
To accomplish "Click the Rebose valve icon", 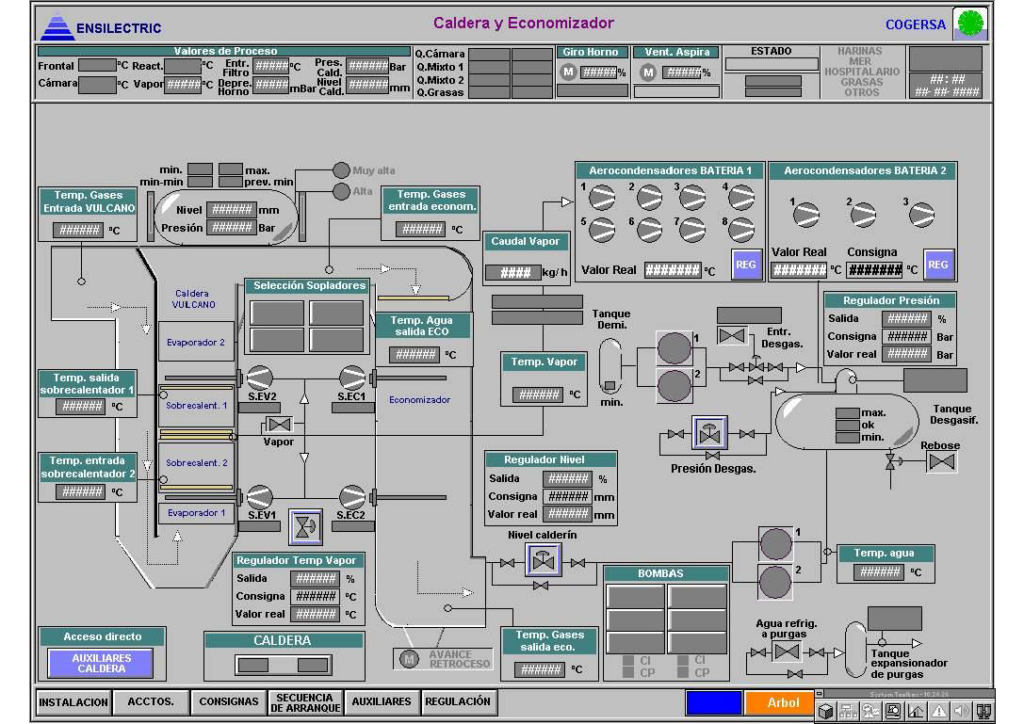I will 941,462.
